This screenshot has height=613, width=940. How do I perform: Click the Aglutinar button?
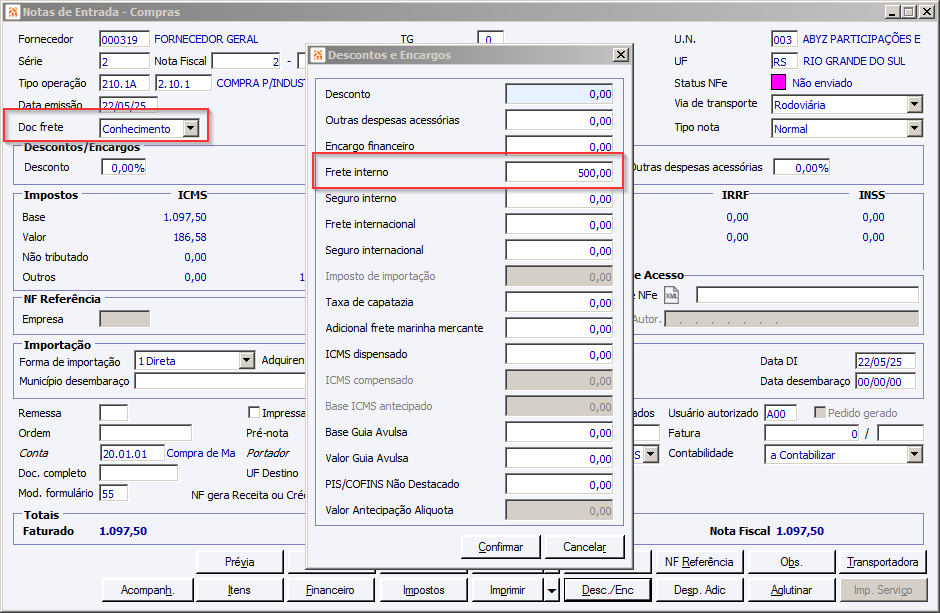[791, 590]
